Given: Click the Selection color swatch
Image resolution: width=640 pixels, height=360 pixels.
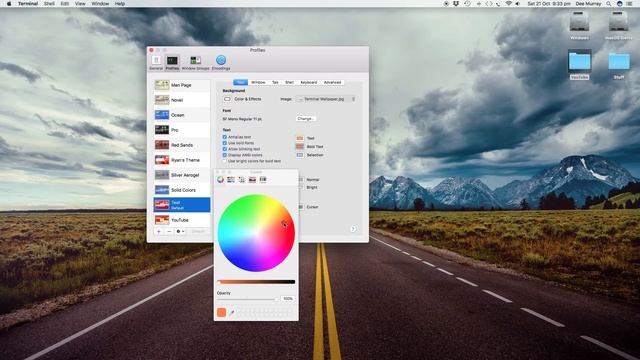Looking at the screenshot, I should click(x=300, y=155).
